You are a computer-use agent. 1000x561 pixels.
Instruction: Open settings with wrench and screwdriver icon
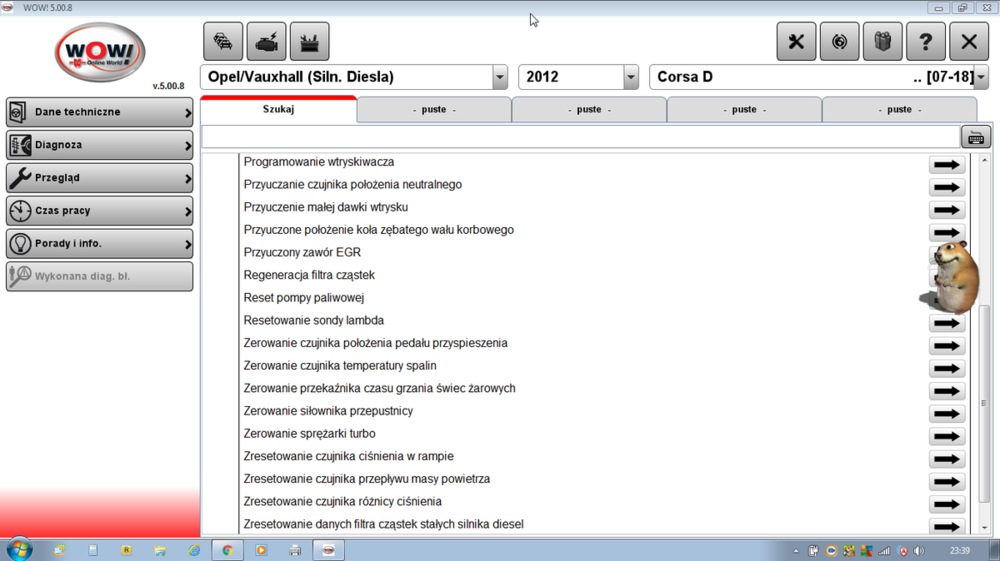click(796, 42)
